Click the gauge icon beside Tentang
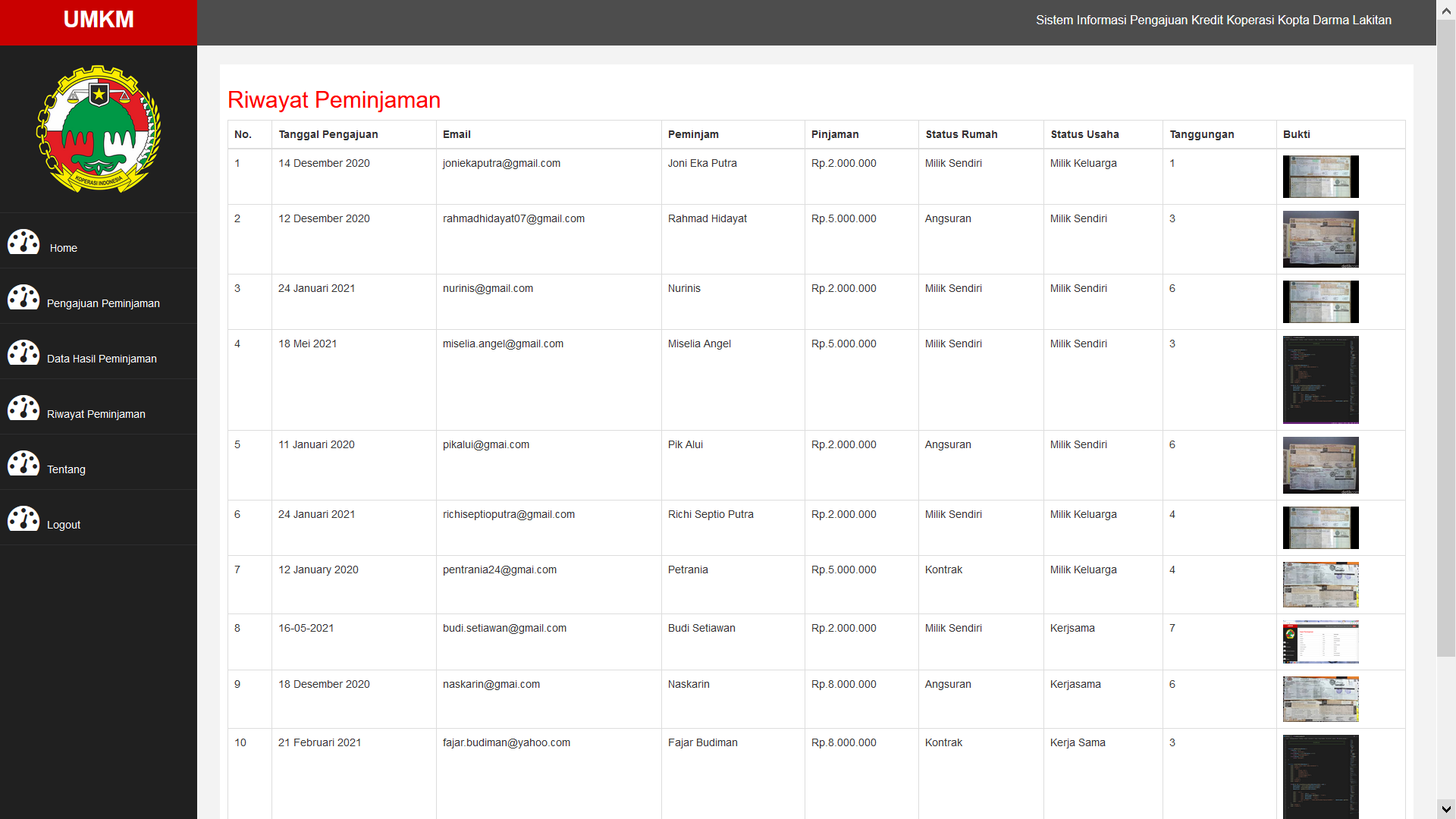The image size is (1456, 819). coord(24,463)
